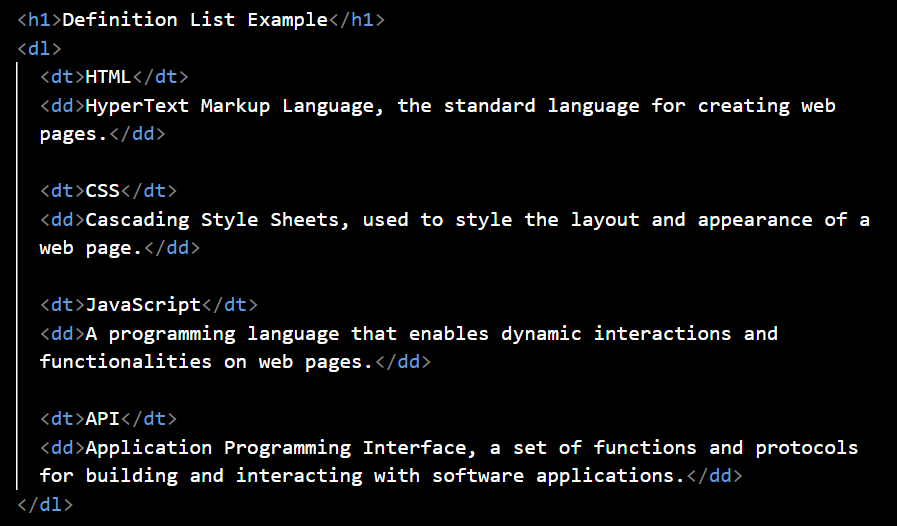Click the word 'HyperText' in first definition
The image size is (897, 526).
click(x=137, y=106)
